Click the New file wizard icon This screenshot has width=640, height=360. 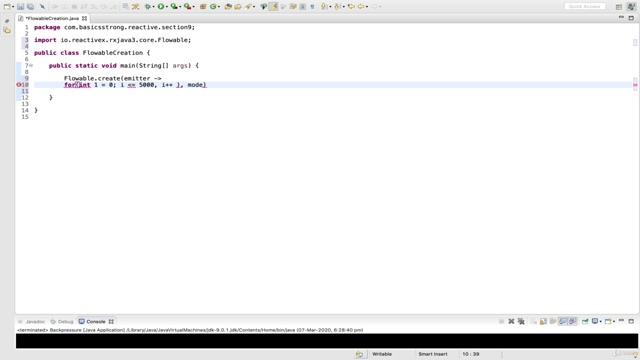point(7,7)
